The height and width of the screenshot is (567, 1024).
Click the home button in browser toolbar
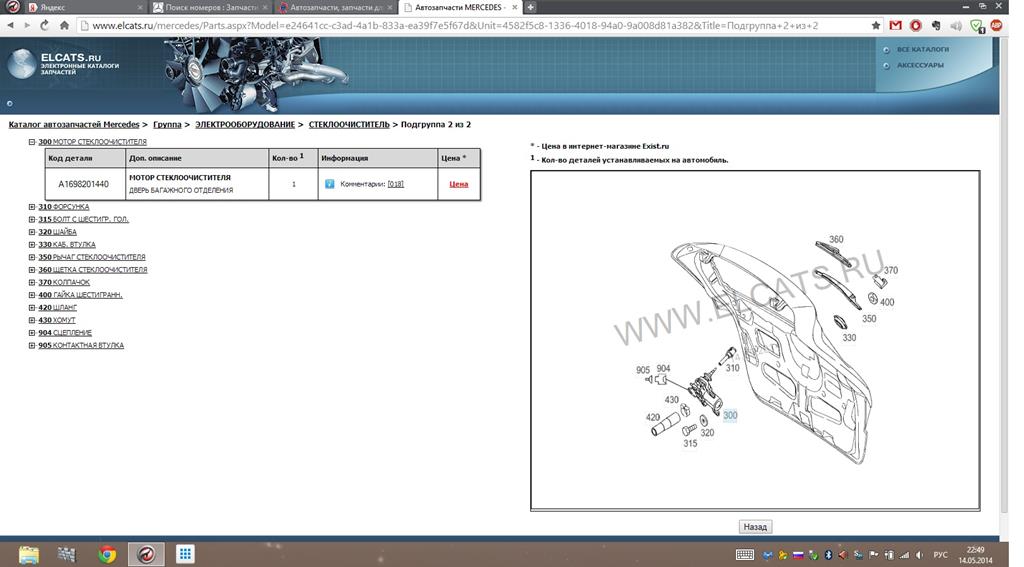coord(65,25)
